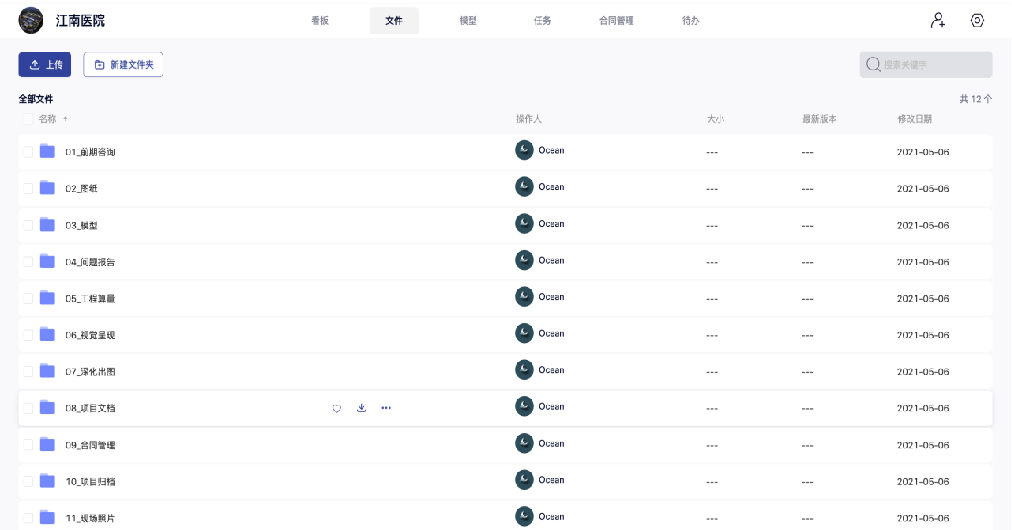Image resolution: width=1012 pixels, height=530 pixels.
Task: Focus the 搜索关键字 search field
Action: point(930,65)
